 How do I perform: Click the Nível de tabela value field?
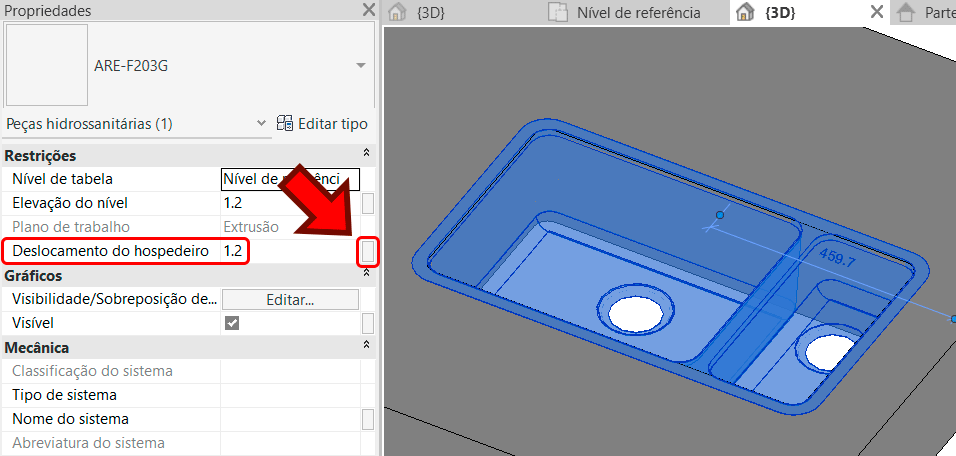click(289, 179)
